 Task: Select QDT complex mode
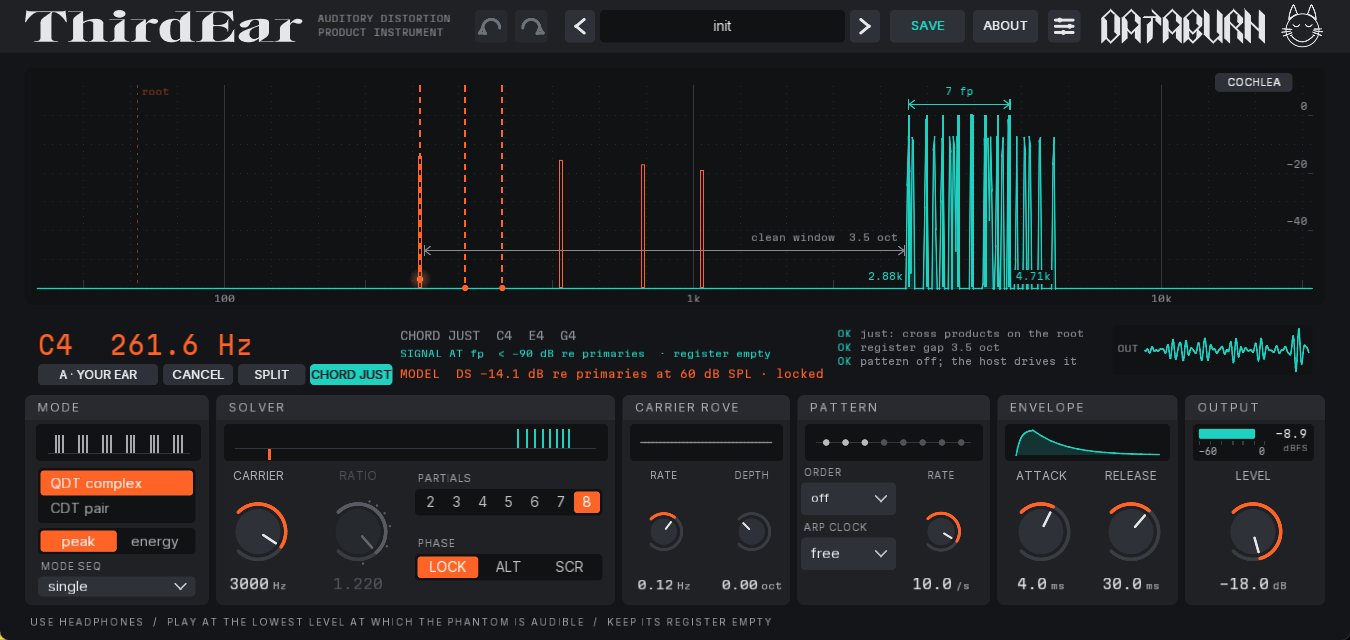pyautogui.click(x=116, y=483)
